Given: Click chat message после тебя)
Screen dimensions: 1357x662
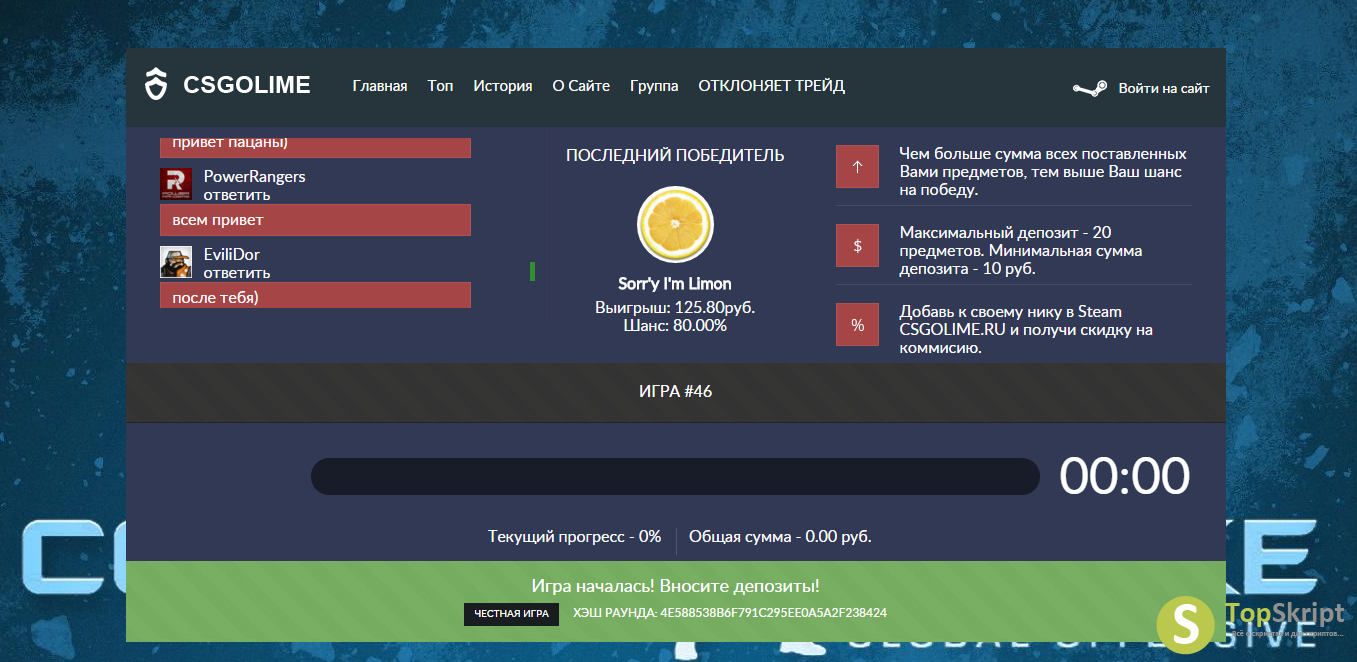Looking at the screenshot, I should point(315,297).
